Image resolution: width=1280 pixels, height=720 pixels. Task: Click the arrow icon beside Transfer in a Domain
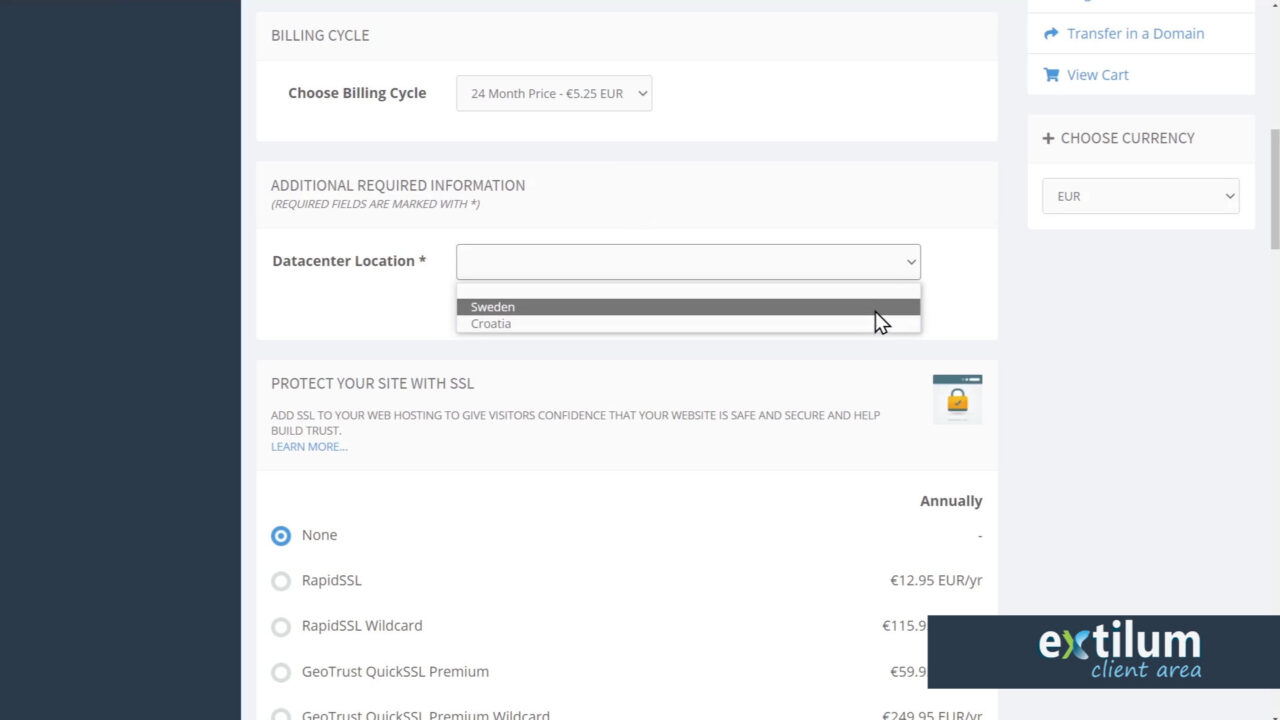1050,33
